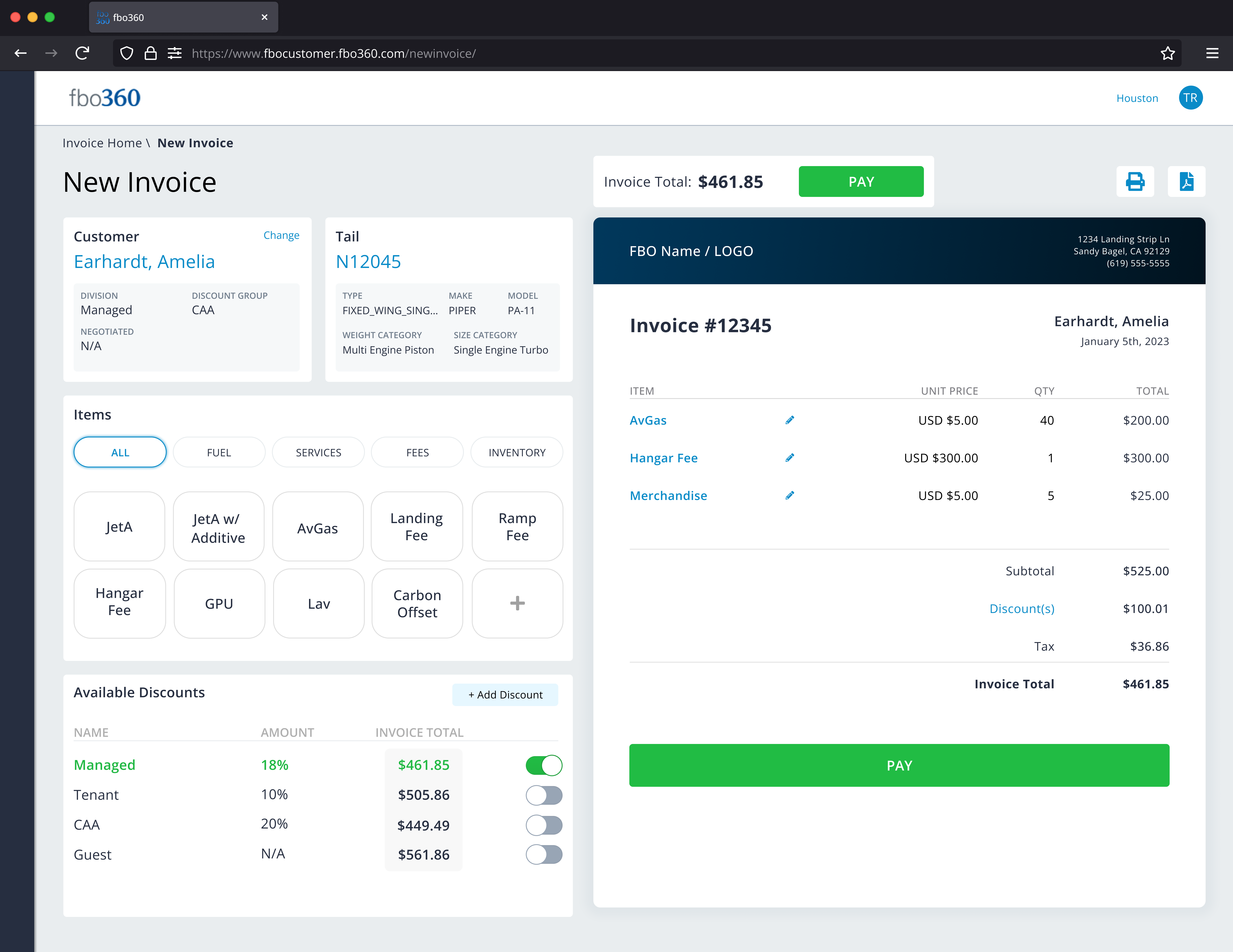Open the site permissions sliders icon
This screenshot has height=952, width=1233.
point(174,53)
